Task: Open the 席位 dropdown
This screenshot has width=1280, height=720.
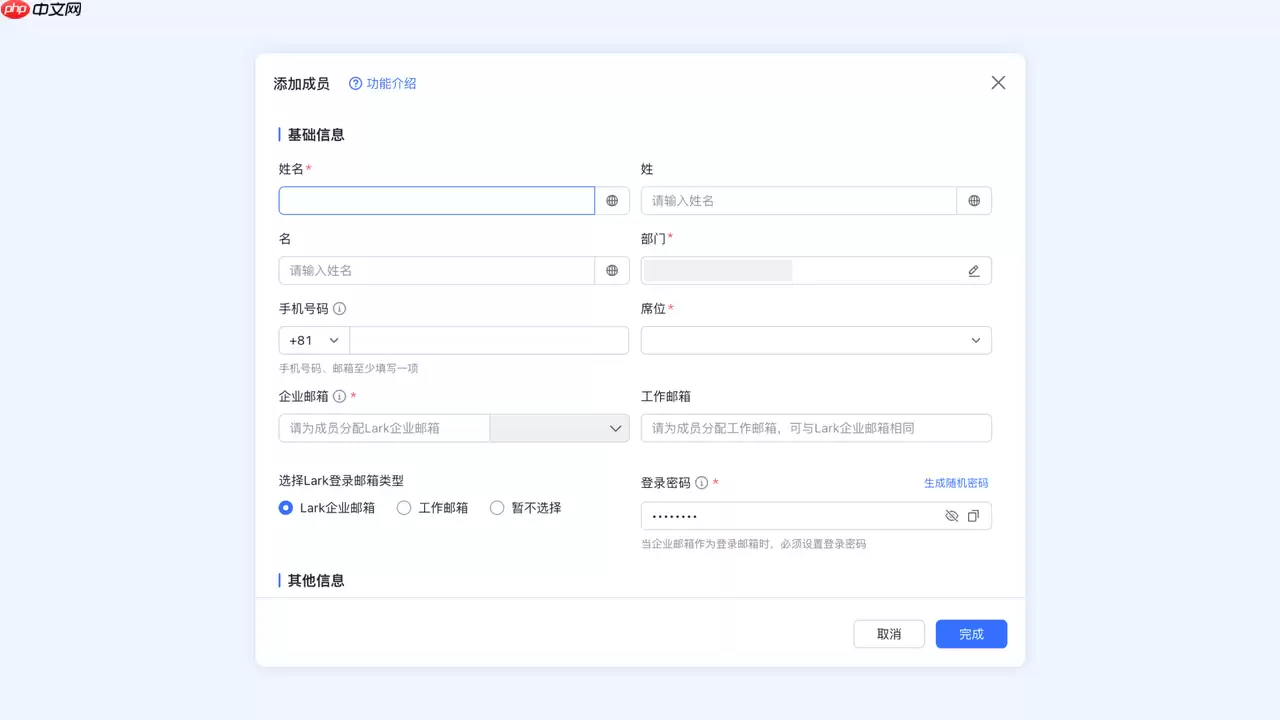Action: [975, 340]
